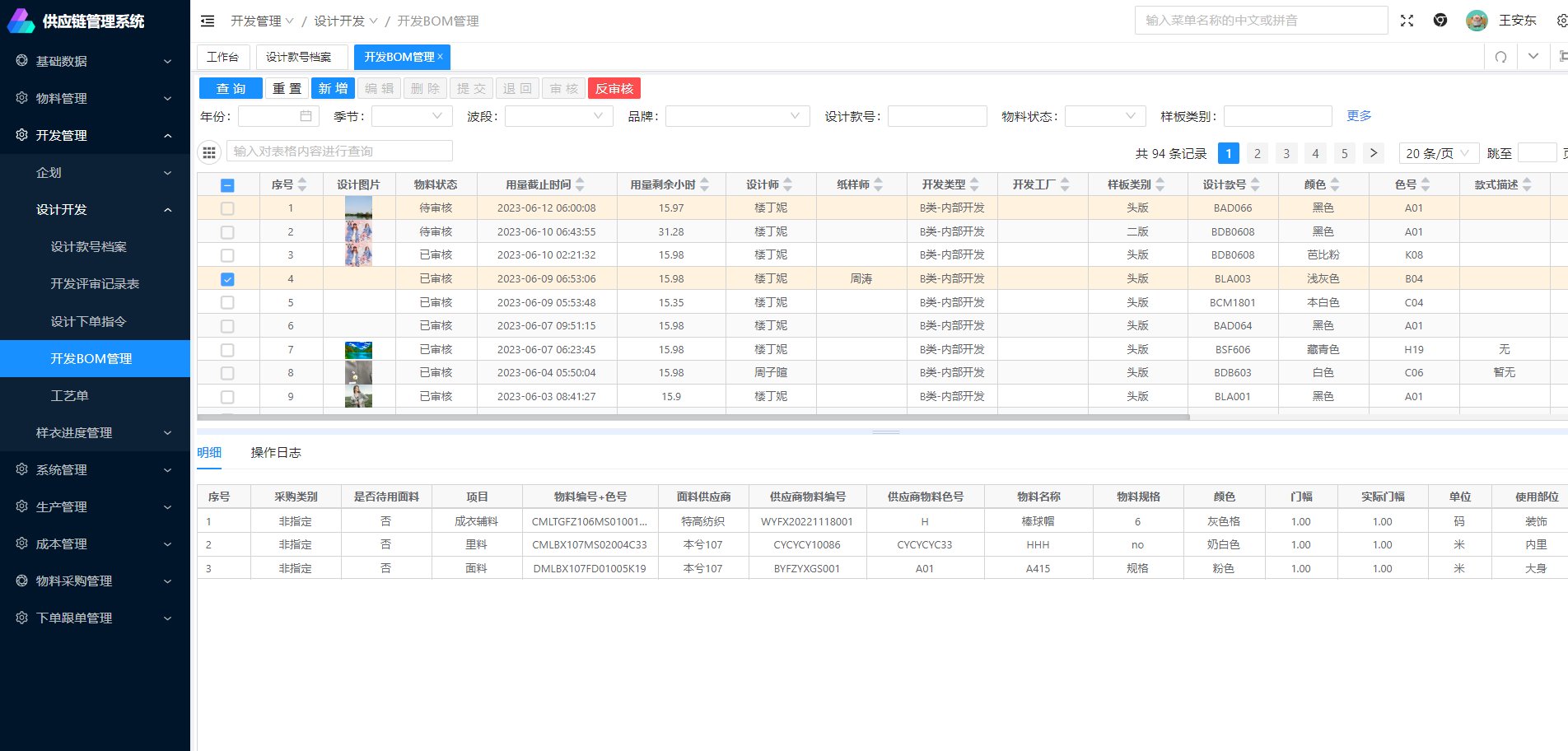Uncheck the row 4 checkbox
The image size is (1568, 751).
coord(227,279)
